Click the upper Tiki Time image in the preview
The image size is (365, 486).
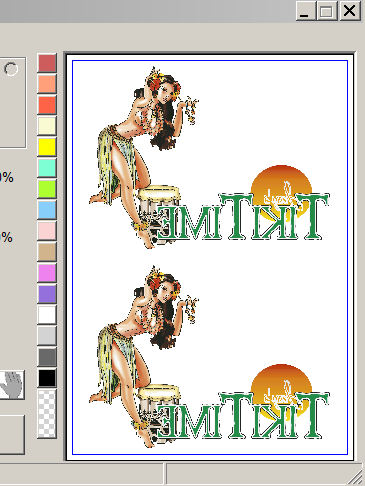pyautogui.click(x=209, y=157)
